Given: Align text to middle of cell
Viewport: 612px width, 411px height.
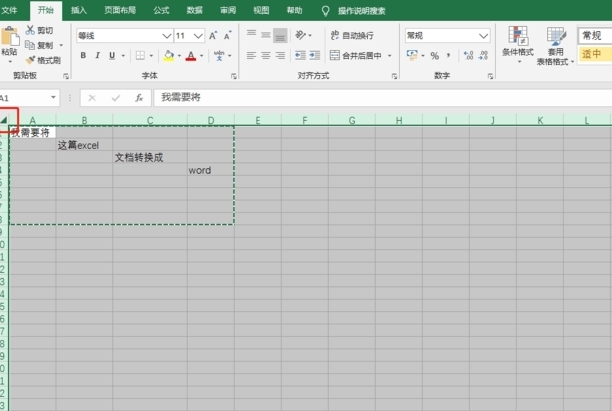Looking at the screenshot, I should (x=266, y=35).
